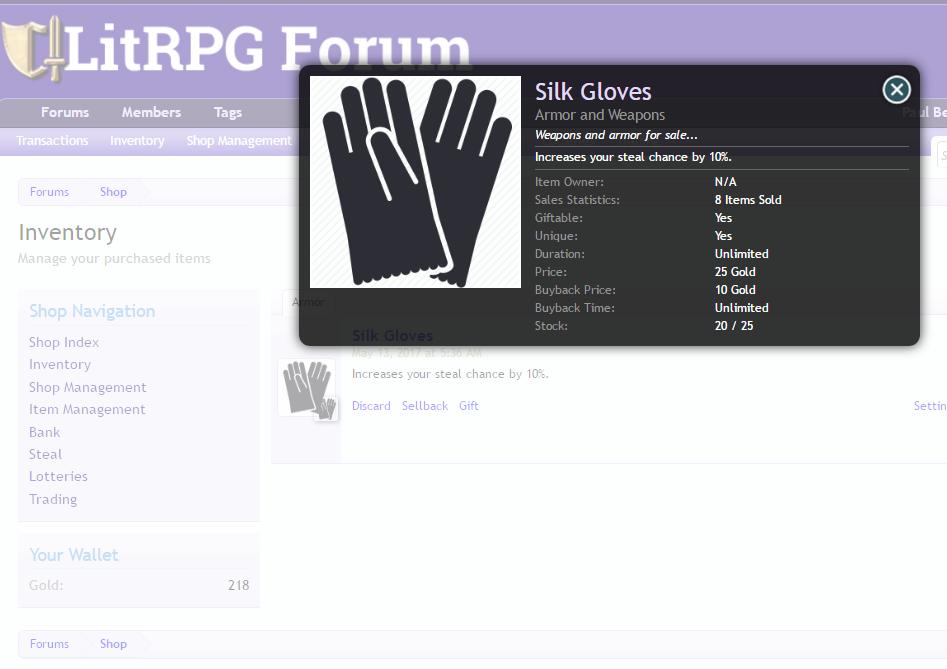
Task: Select Inventory in the top sub-navigation
Action: (x=137, y=141)
